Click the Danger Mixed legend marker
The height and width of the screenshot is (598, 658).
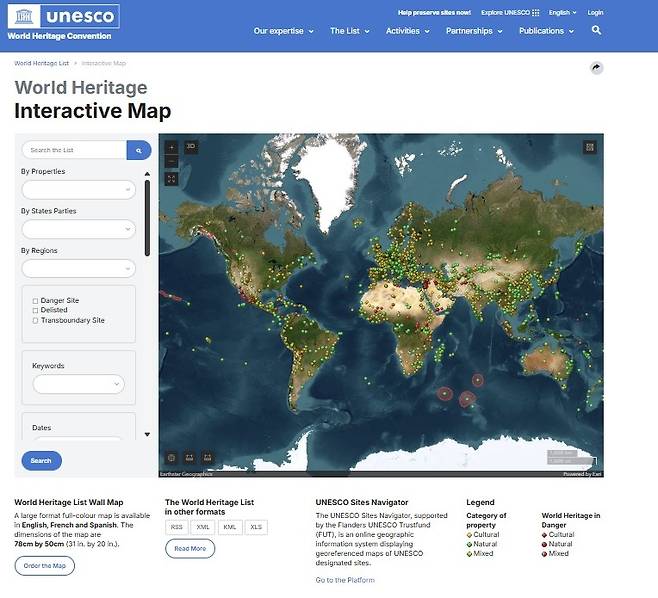click(x=544, y=554)
